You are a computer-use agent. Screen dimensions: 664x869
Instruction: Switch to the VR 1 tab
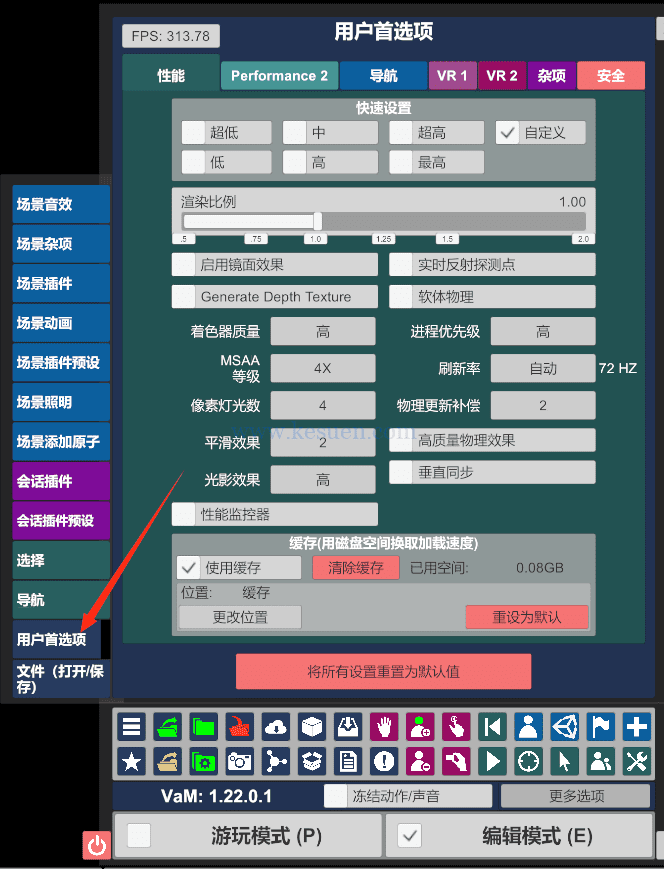click(452, 75)
